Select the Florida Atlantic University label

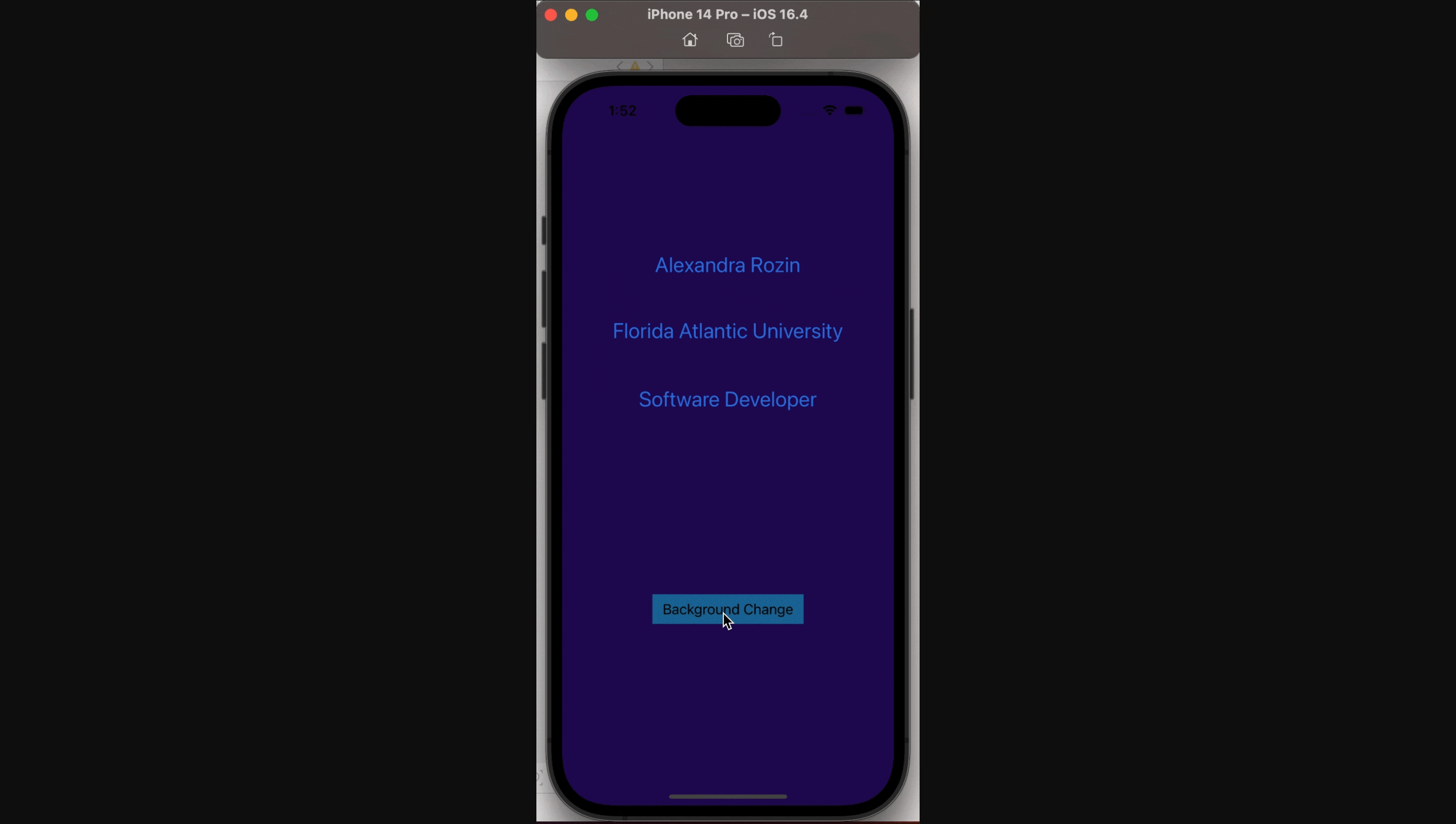[728, 331]
